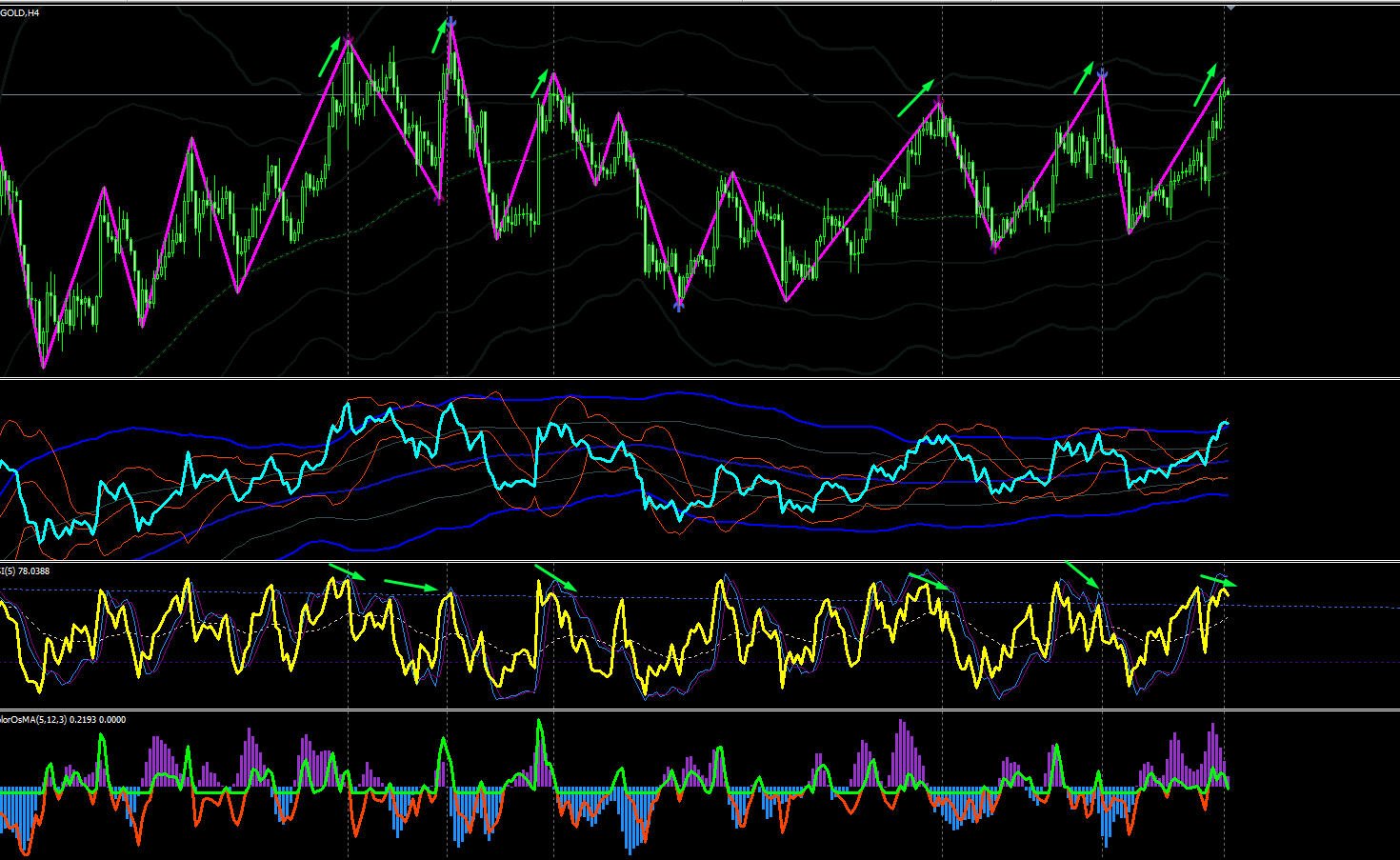Click the GOLD,H4 chart symbol label
This screenshot has width=1400, height=860.
pos(20,13)
